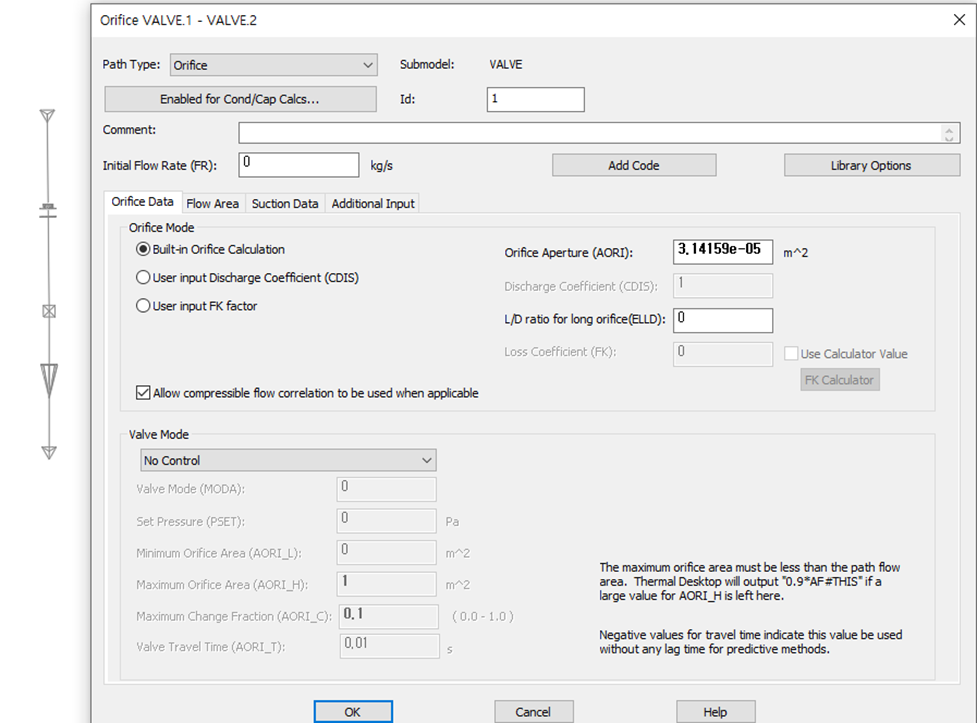Click the Maximum Orifice Area (AORI_H) field
The width and height of the screenshot is (977, 723).
tap(386, 584)
